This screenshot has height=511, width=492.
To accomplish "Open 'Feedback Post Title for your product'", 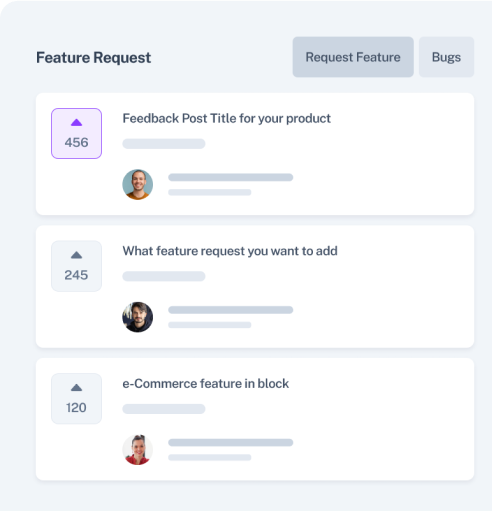I will tap(226, 119).
